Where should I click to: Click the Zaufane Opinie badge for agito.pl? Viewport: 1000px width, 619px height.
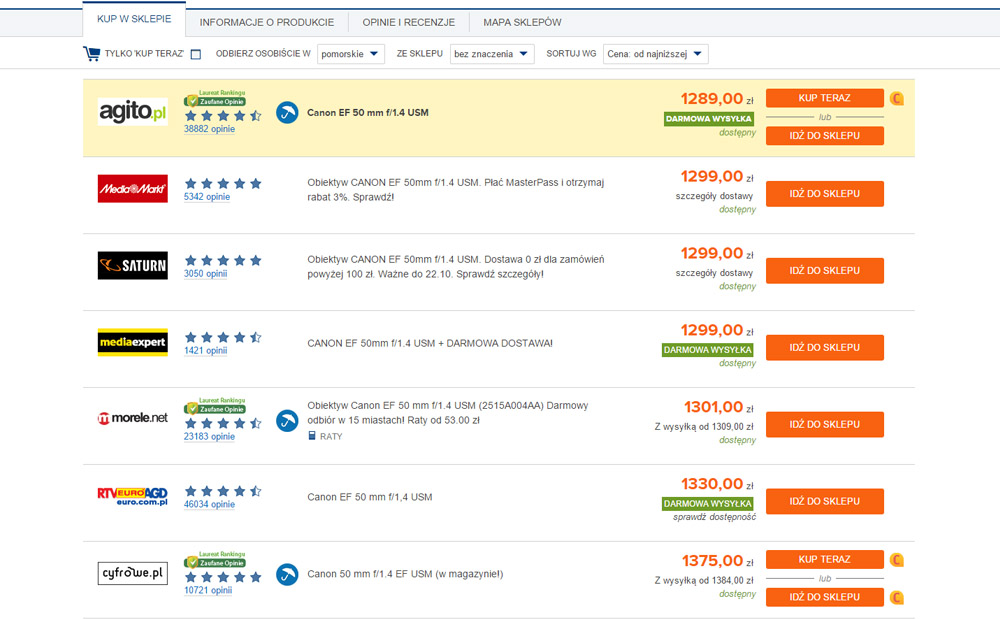[215, 98]
